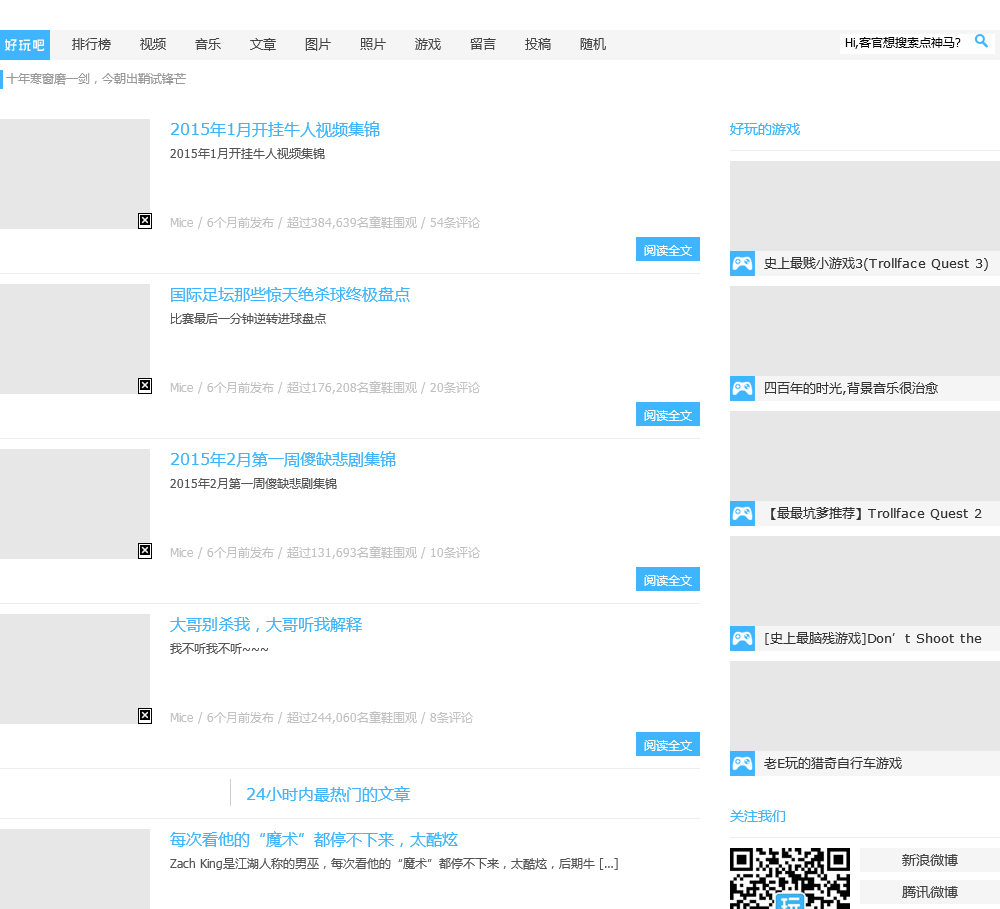This screenshot has height=909, width=1000.
Task: Open article 国际足坛那些惊天绝杀球终极盘点
Action: (x=290, y=295)
